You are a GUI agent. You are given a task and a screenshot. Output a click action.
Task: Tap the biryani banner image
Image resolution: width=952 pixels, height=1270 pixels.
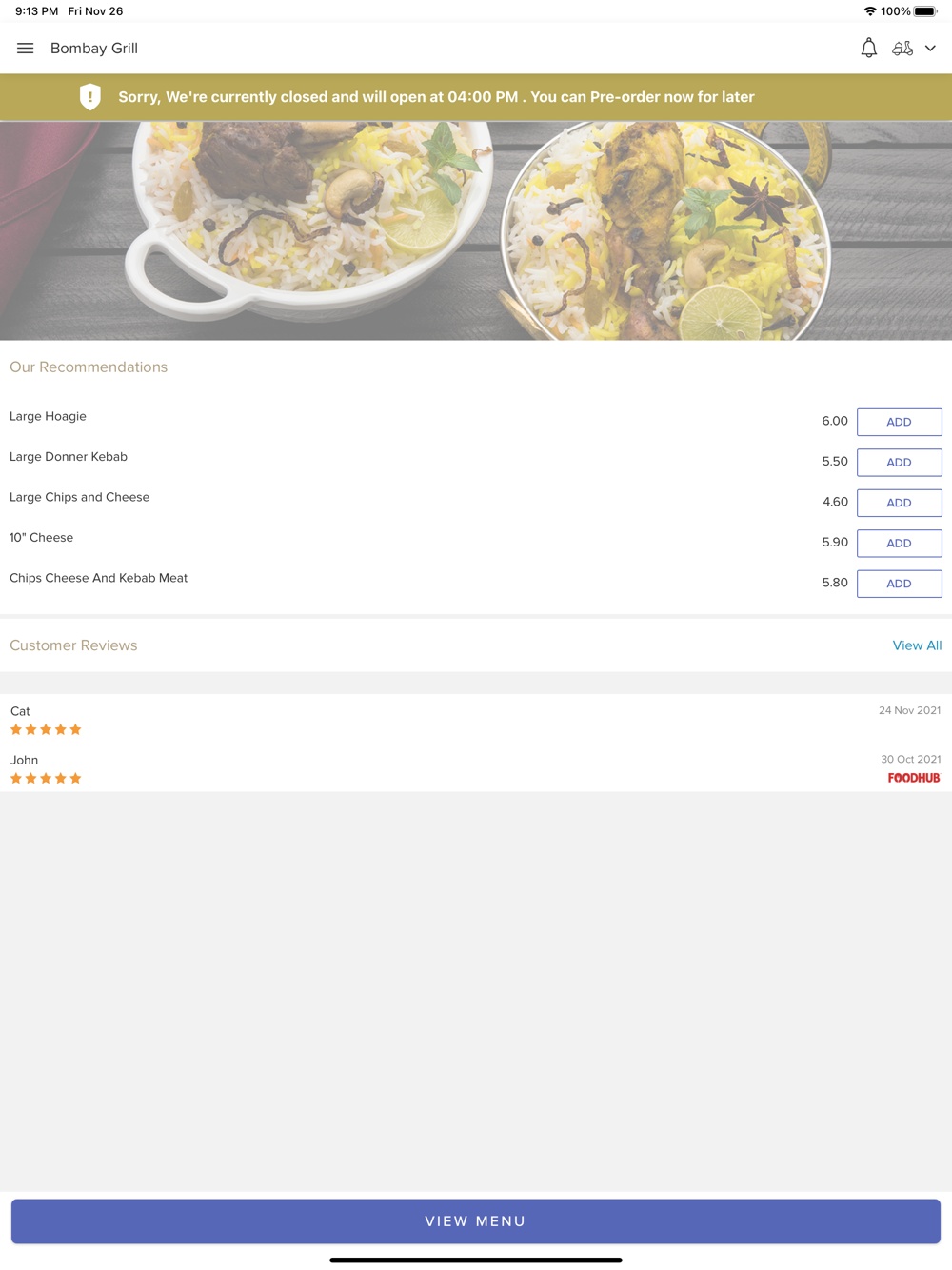476,230
